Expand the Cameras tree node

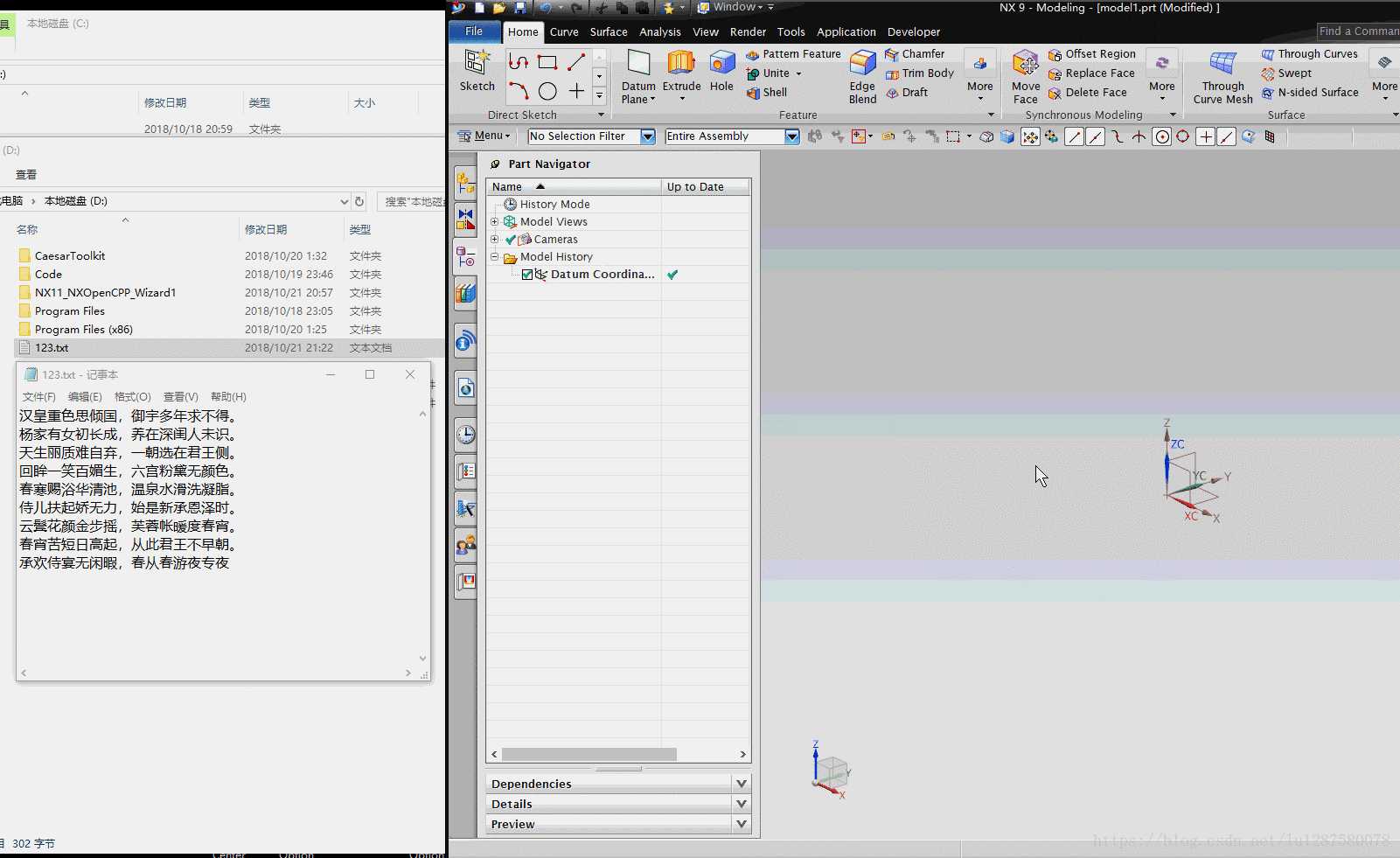(x=495, y=240)
